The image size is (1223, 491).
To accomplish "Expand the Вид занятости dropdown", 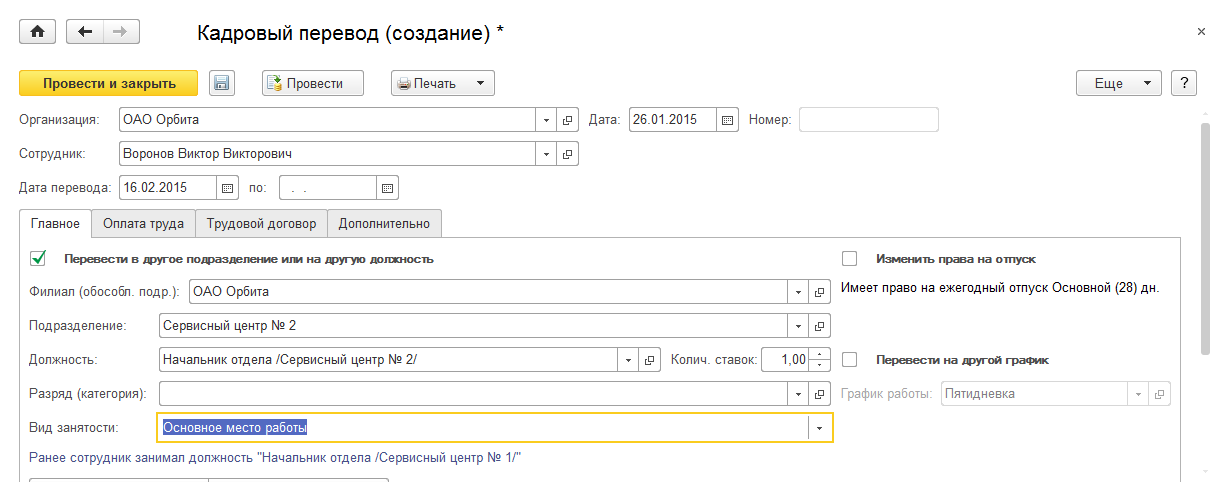I will click(x=820, y=428).
